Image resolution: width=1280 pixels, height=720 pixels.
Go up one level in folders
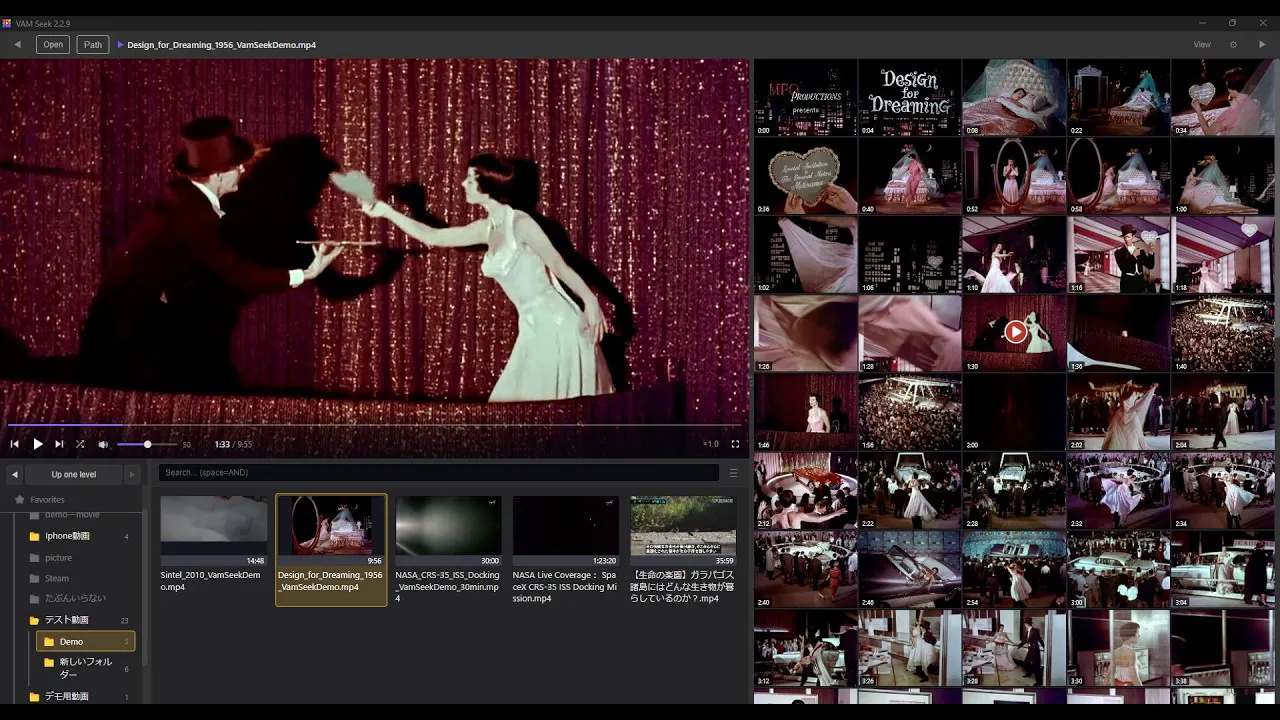74,474
